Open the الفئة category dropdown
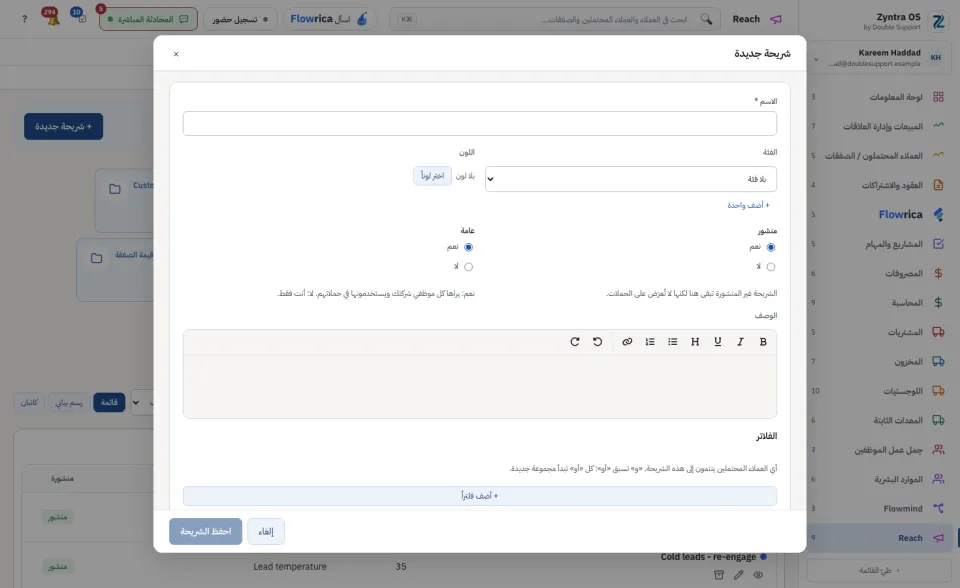Screen dimensions: 960x588 coord(631,179)
